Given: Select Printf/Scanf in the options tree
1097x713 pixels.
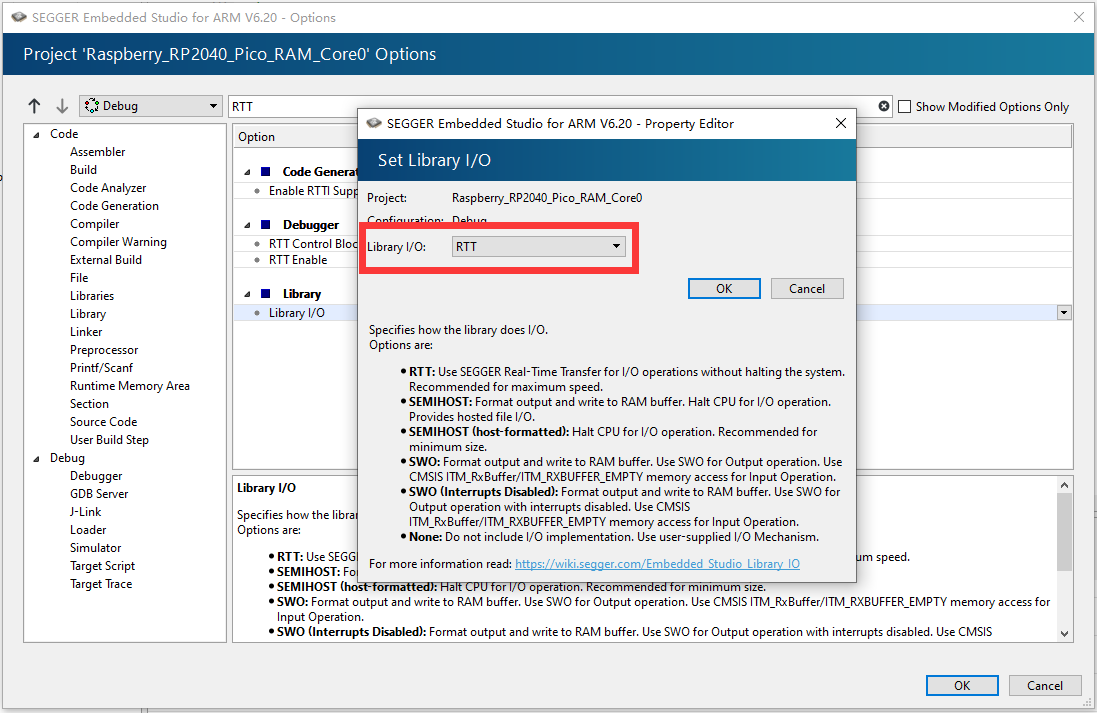Looking at the screenshot, I should point(101,368).
